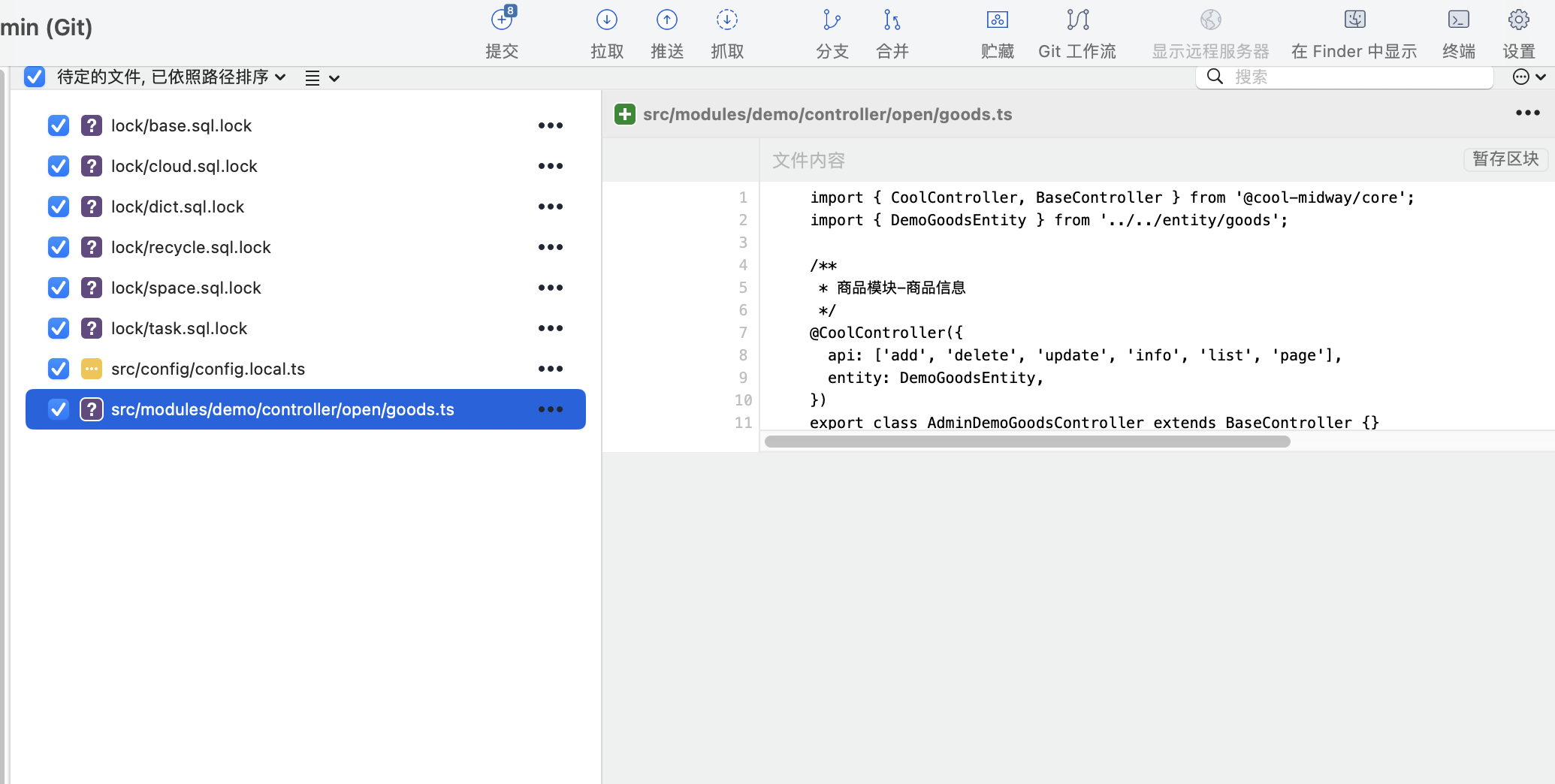
Task: Click the question-mark status icon for lock/task.sql.lock
Action: point(92,328)
